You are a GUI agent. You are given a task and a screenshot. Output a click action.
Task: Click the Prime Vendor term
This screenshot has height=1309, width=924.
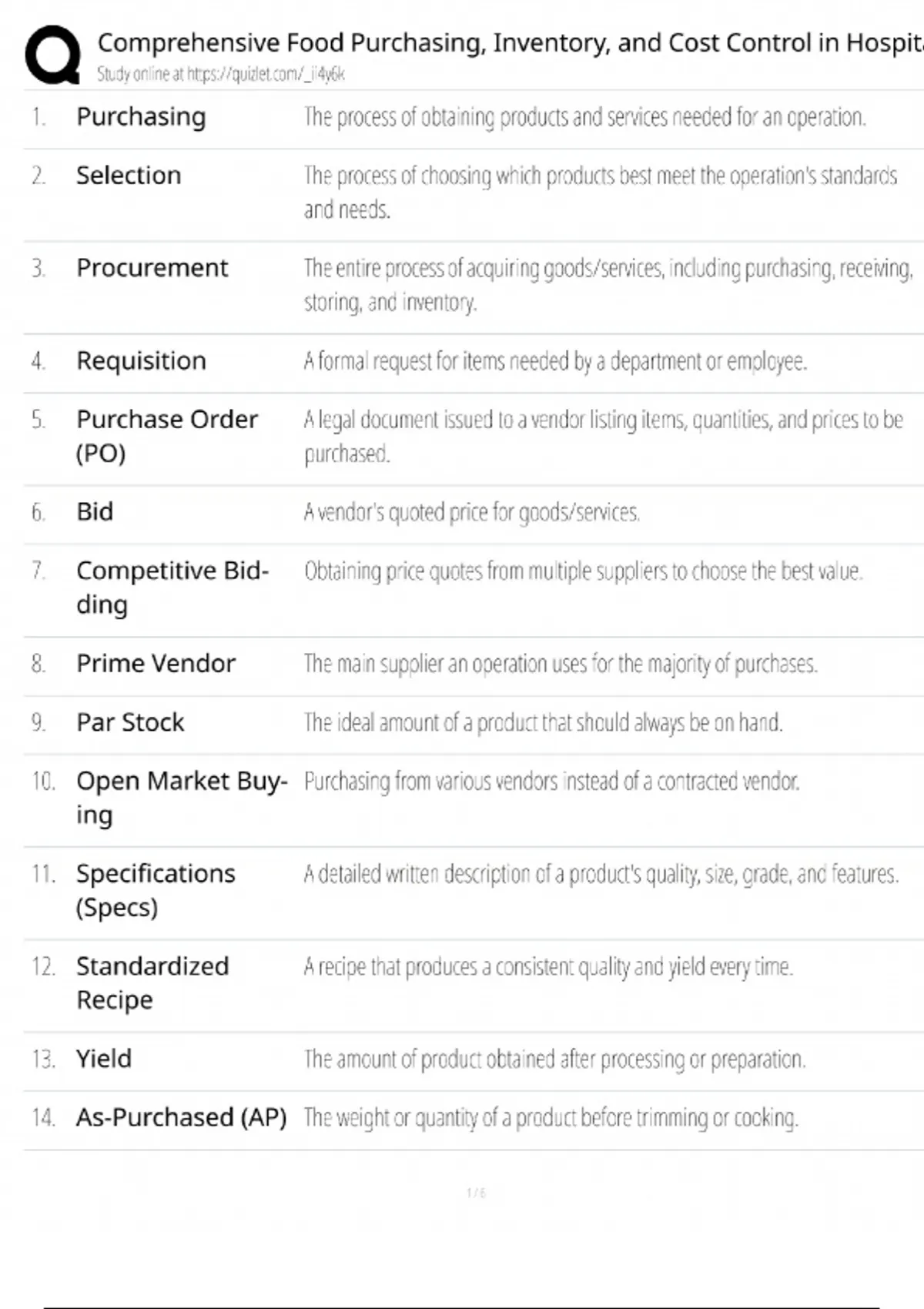coord(156,663)
